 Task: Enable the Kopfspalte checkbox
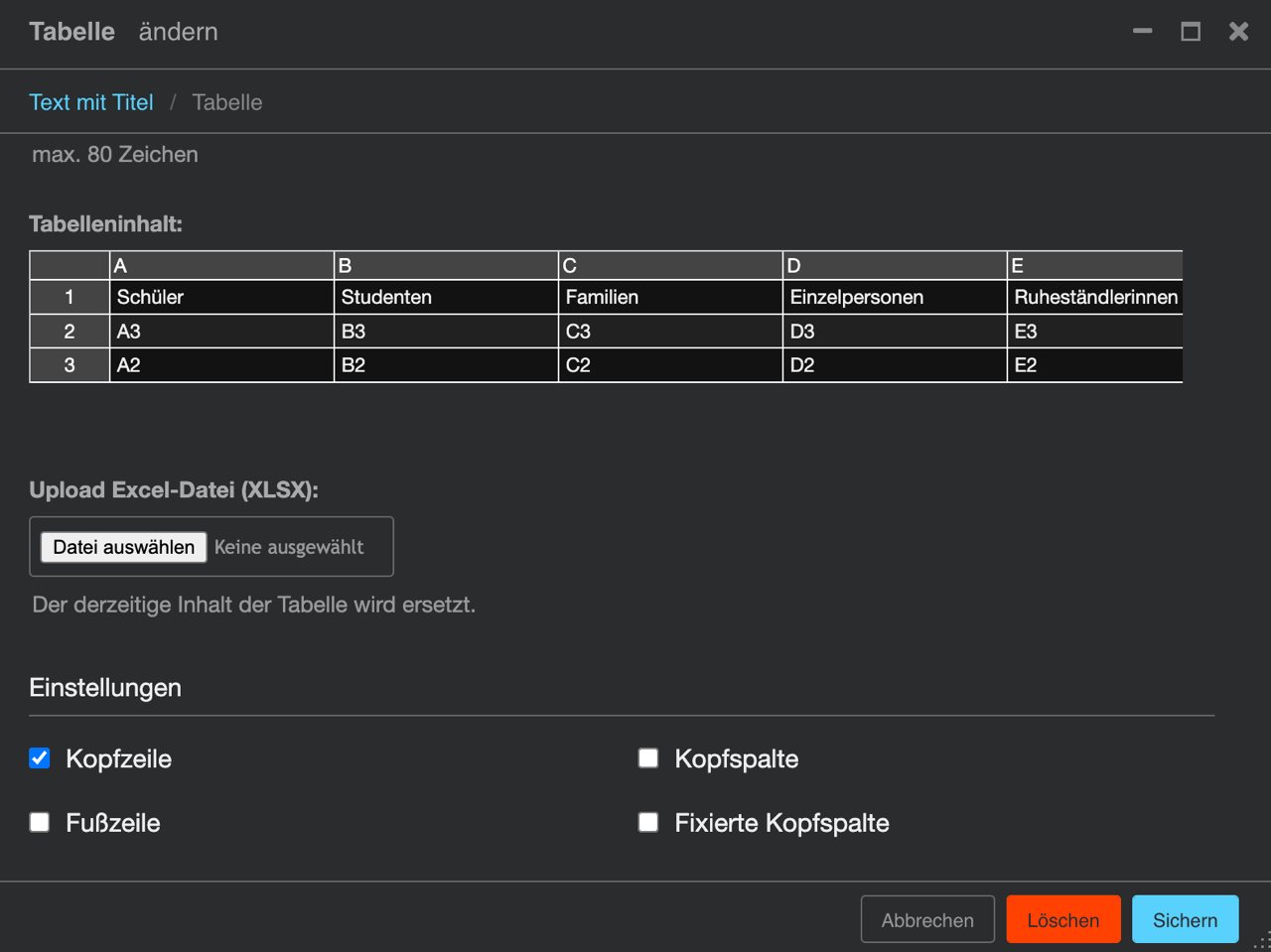tap(648, 758)
